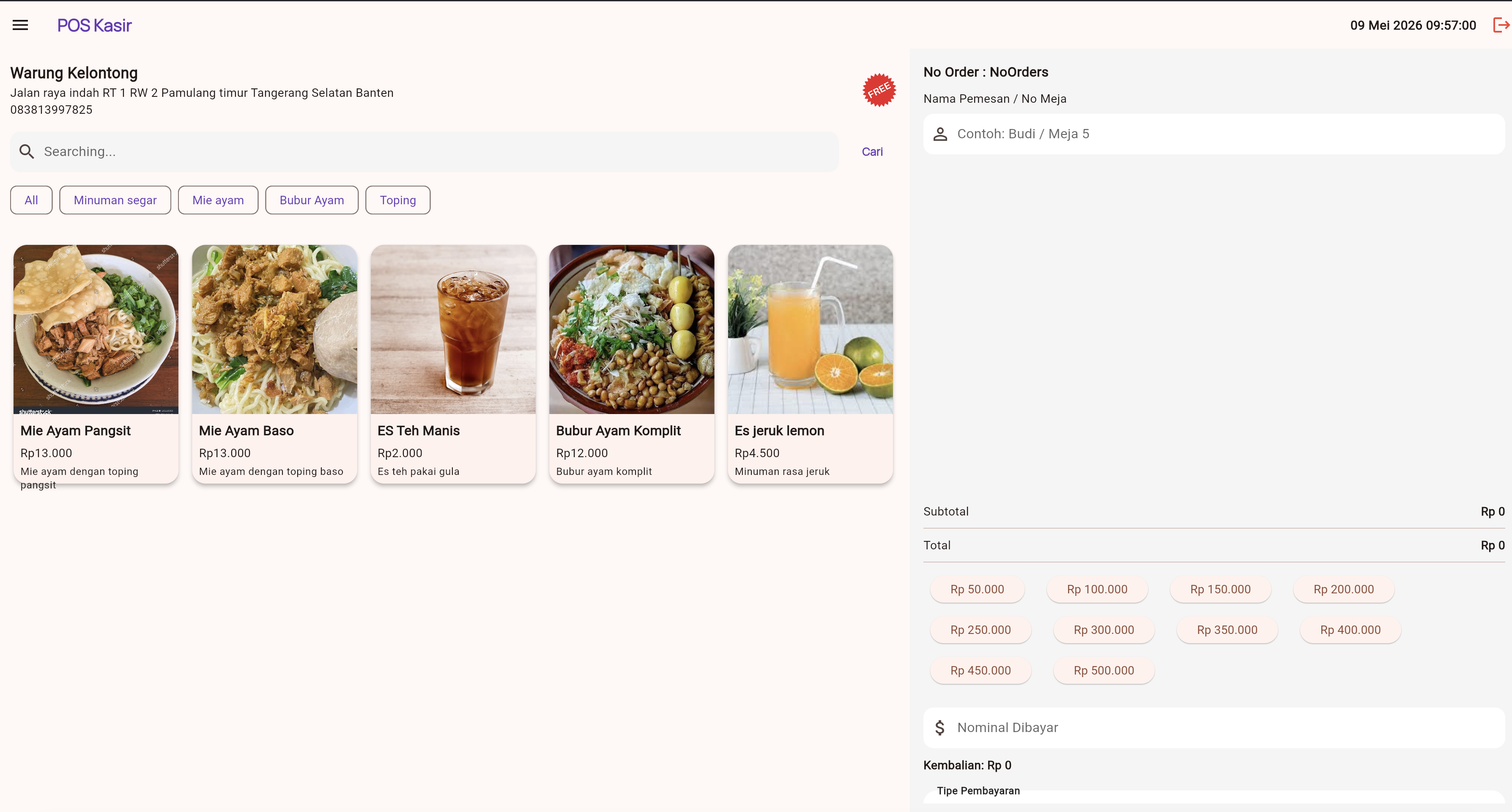Select Rp 400.000 quick payment
Viewport: 1512px width, 812px height.
coord(1350,629)
